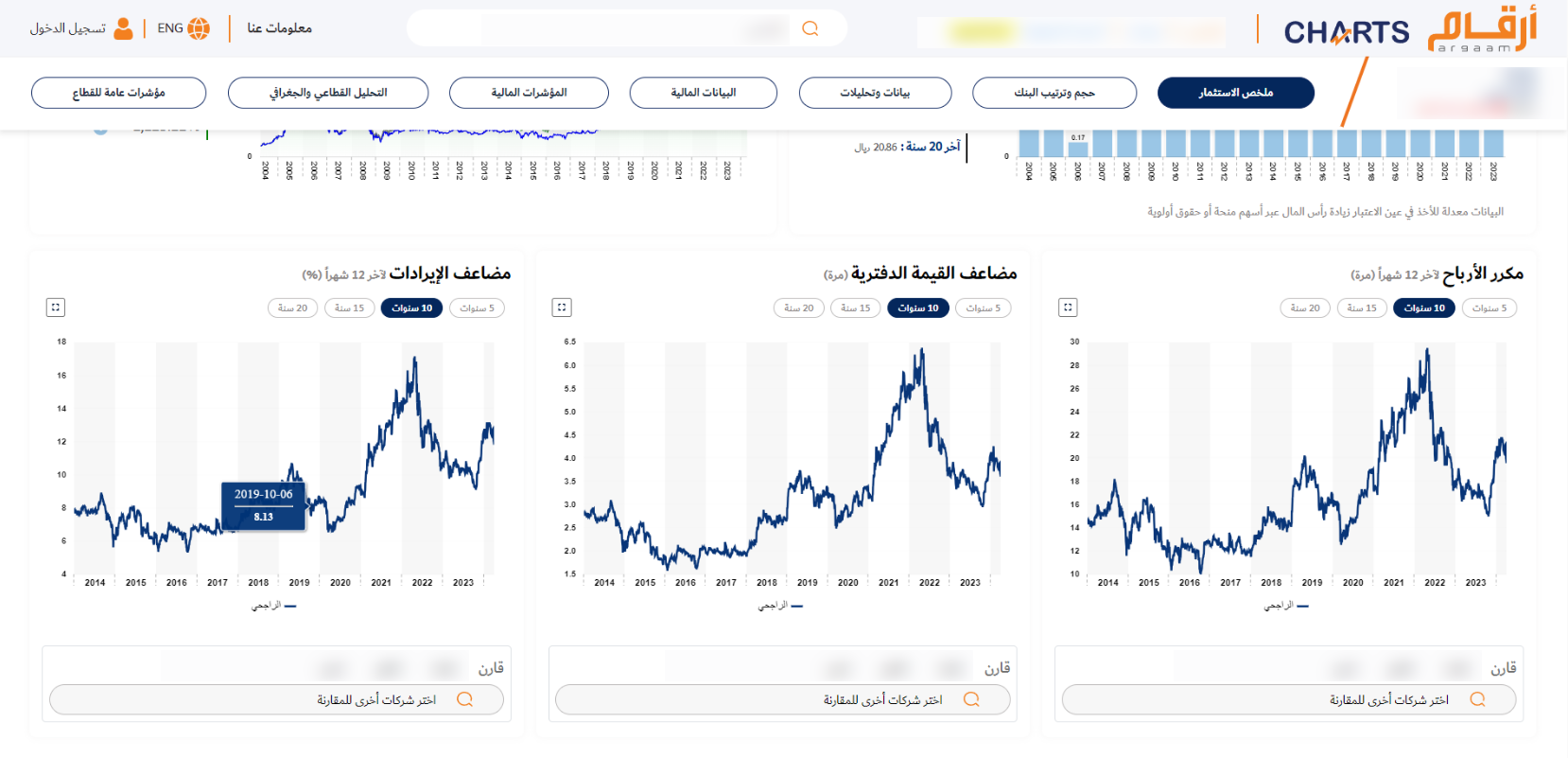Image resolution: width=1568 pixels, height=758 pixels.
Task: Switch to the بيانات وتحليلات tab
Action: [x=876, y=93]
